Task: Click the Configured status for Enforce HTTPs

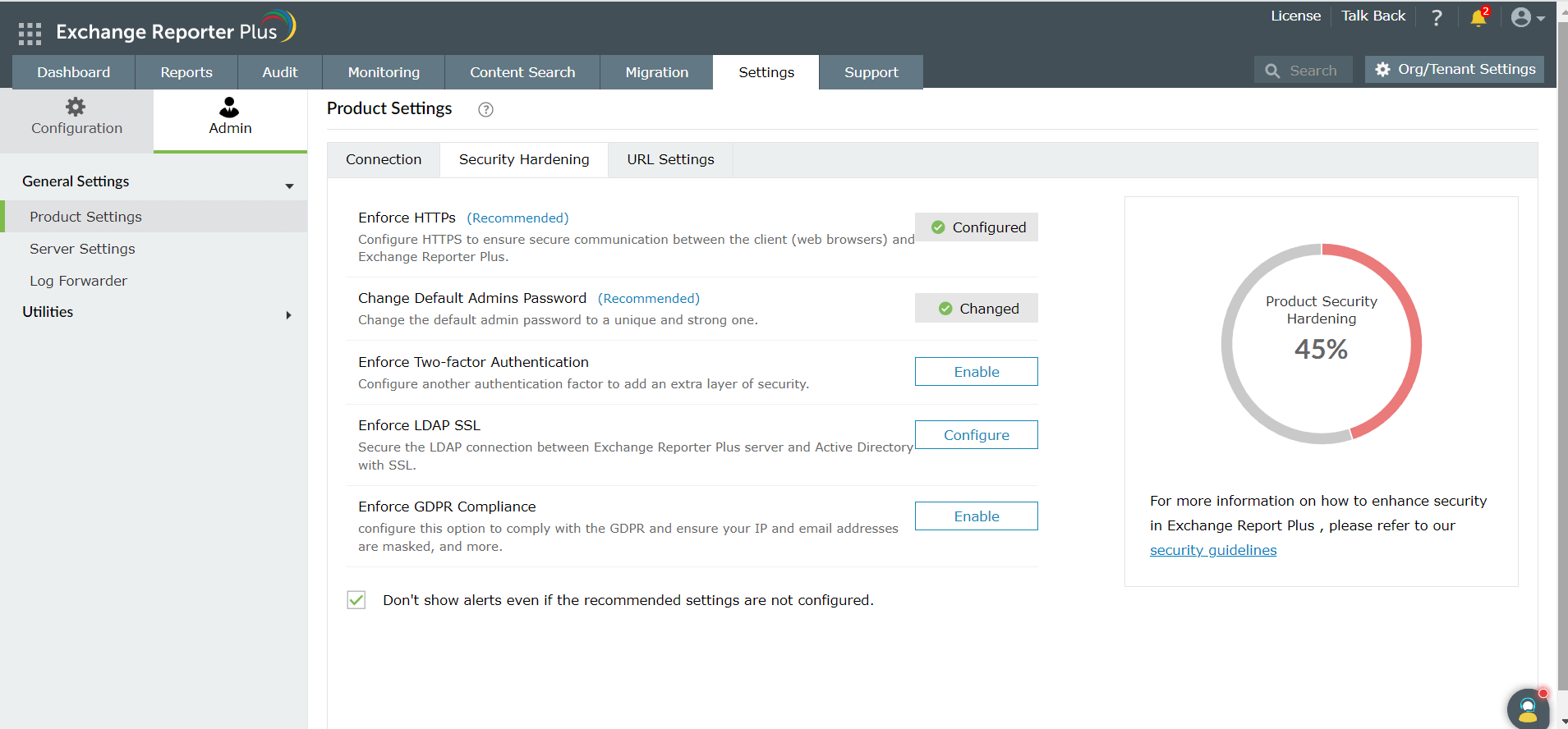Action: 977,227
